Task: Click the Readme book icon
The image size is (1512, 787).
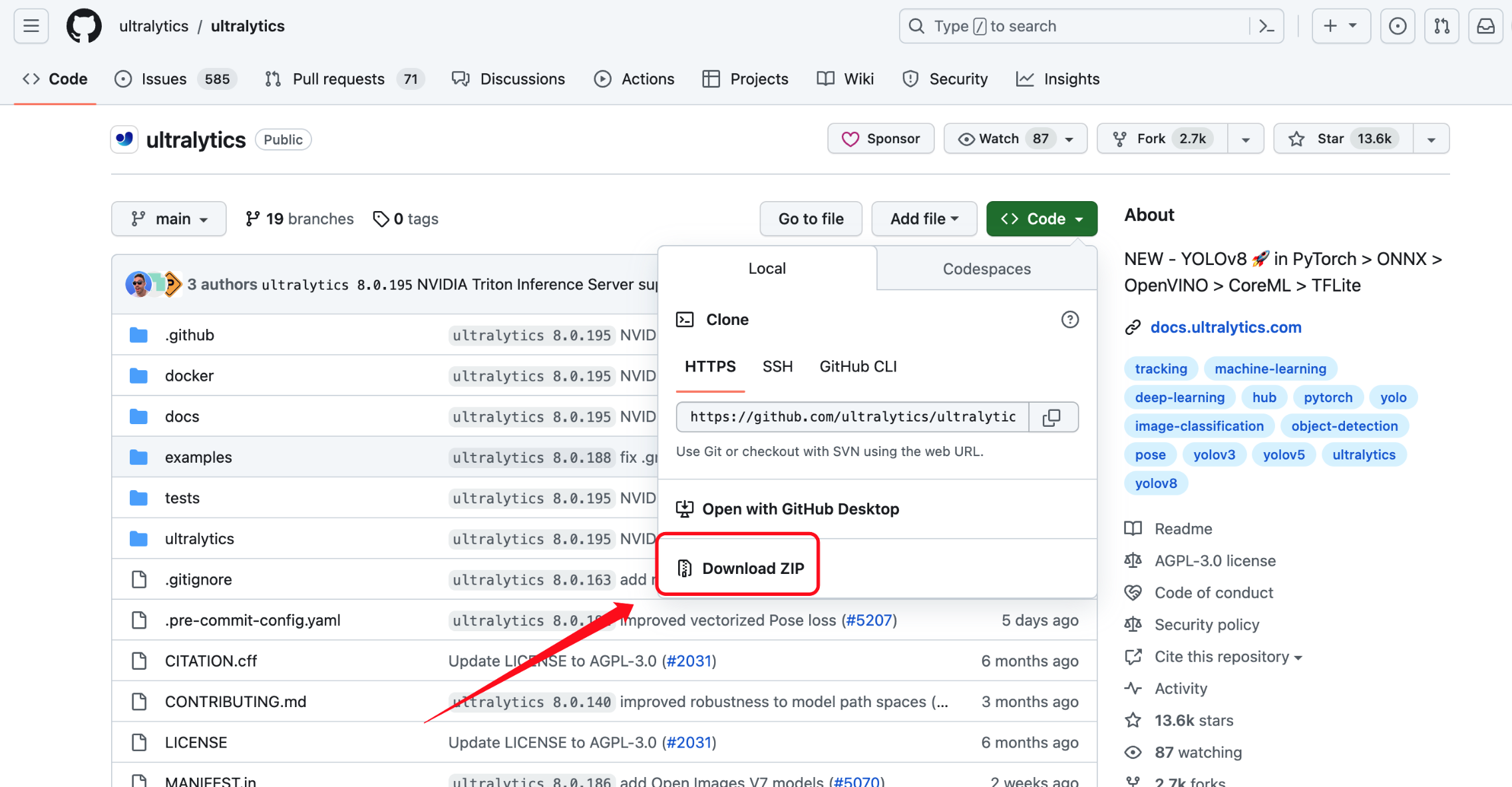Action: click(1133, 529)
